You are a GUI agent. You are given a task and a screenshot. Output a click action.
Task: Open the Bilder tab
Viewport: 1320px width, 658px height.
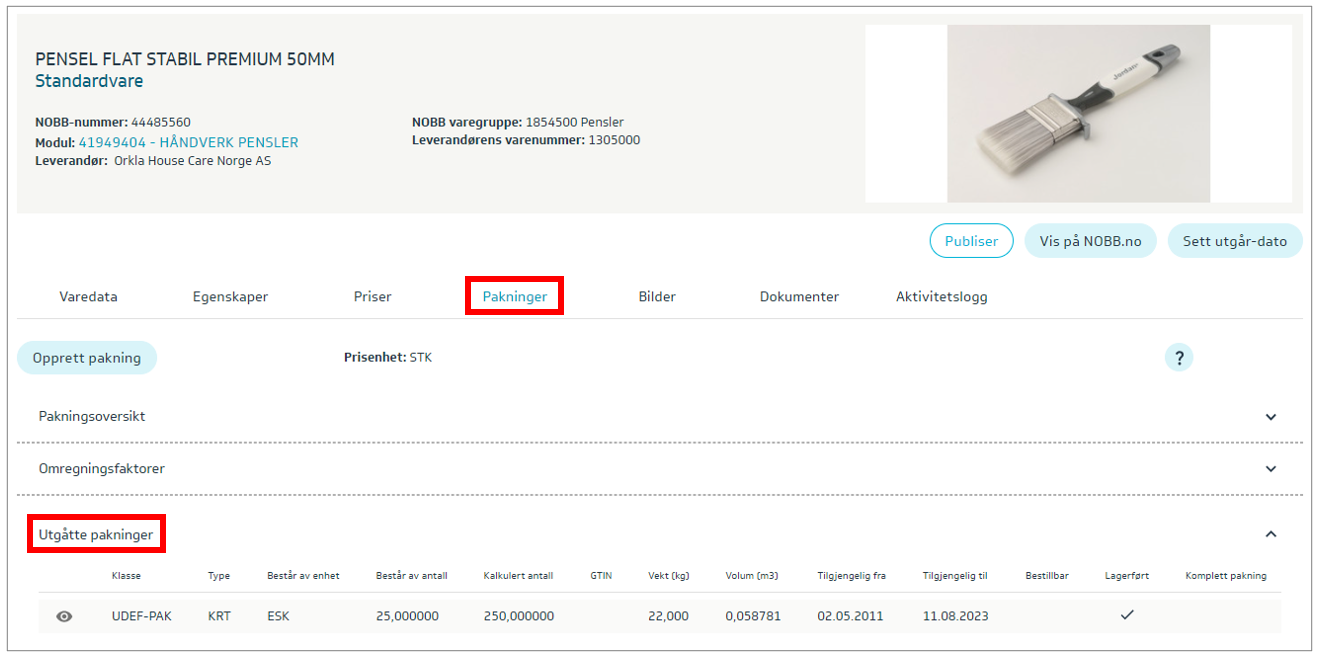(x=657, y=297)
